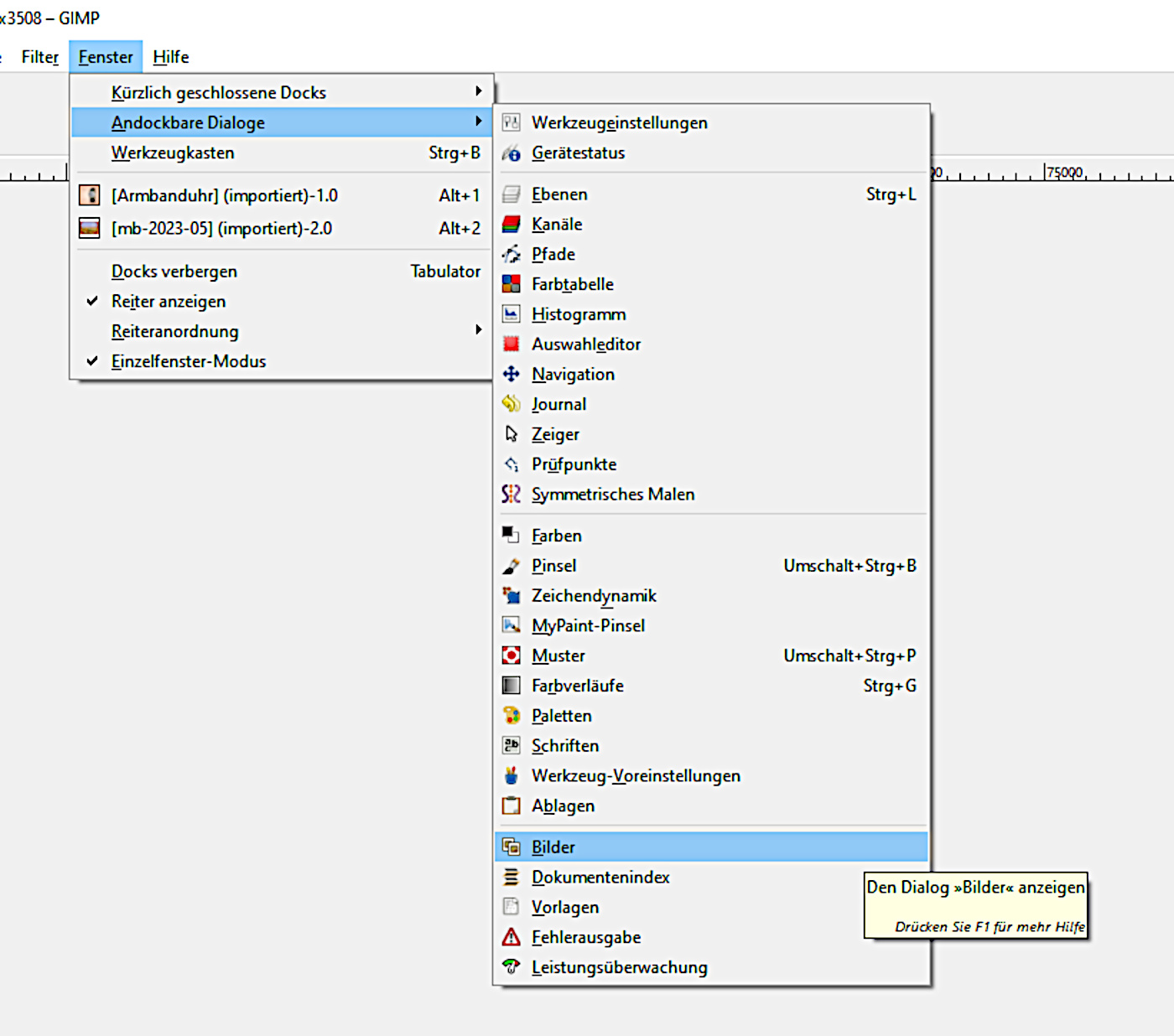The width and height of the screenshot is (1174, 1036).
Task: Click the Histogramm icon
Action: click(x=511, y=314)
